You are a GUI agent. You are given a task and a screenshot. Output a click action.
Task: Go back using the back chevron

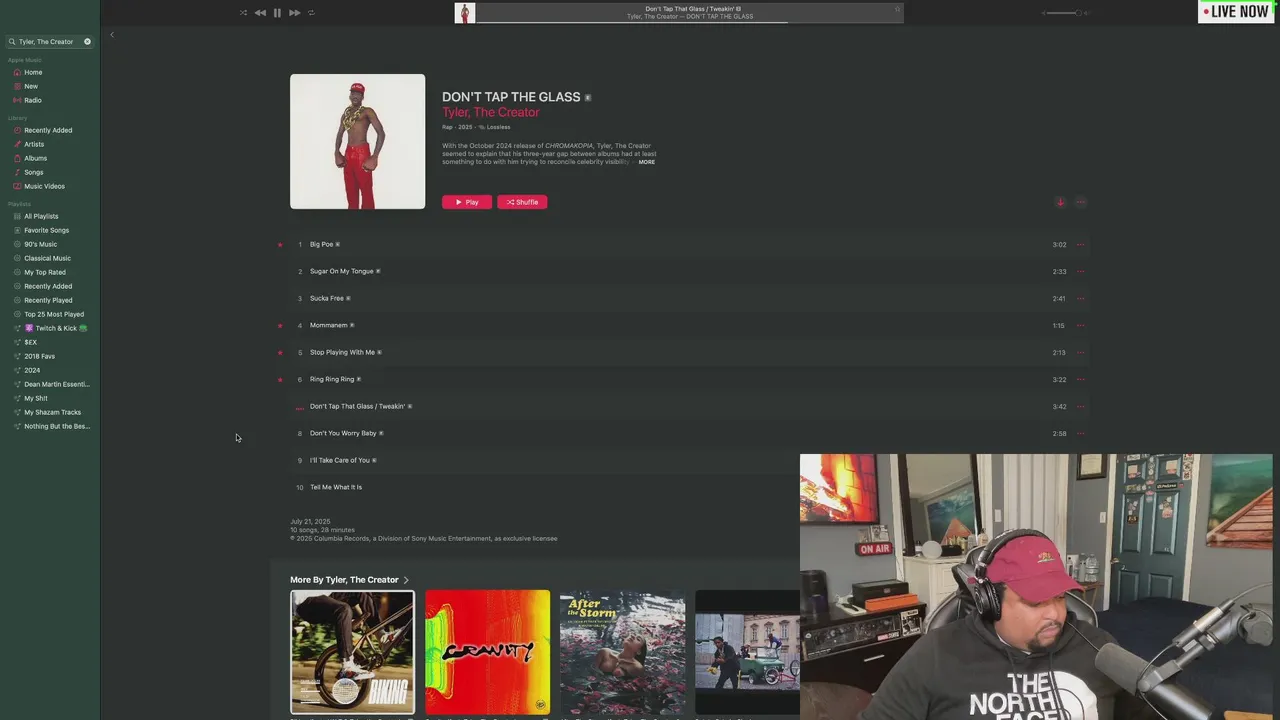(112, 35)
